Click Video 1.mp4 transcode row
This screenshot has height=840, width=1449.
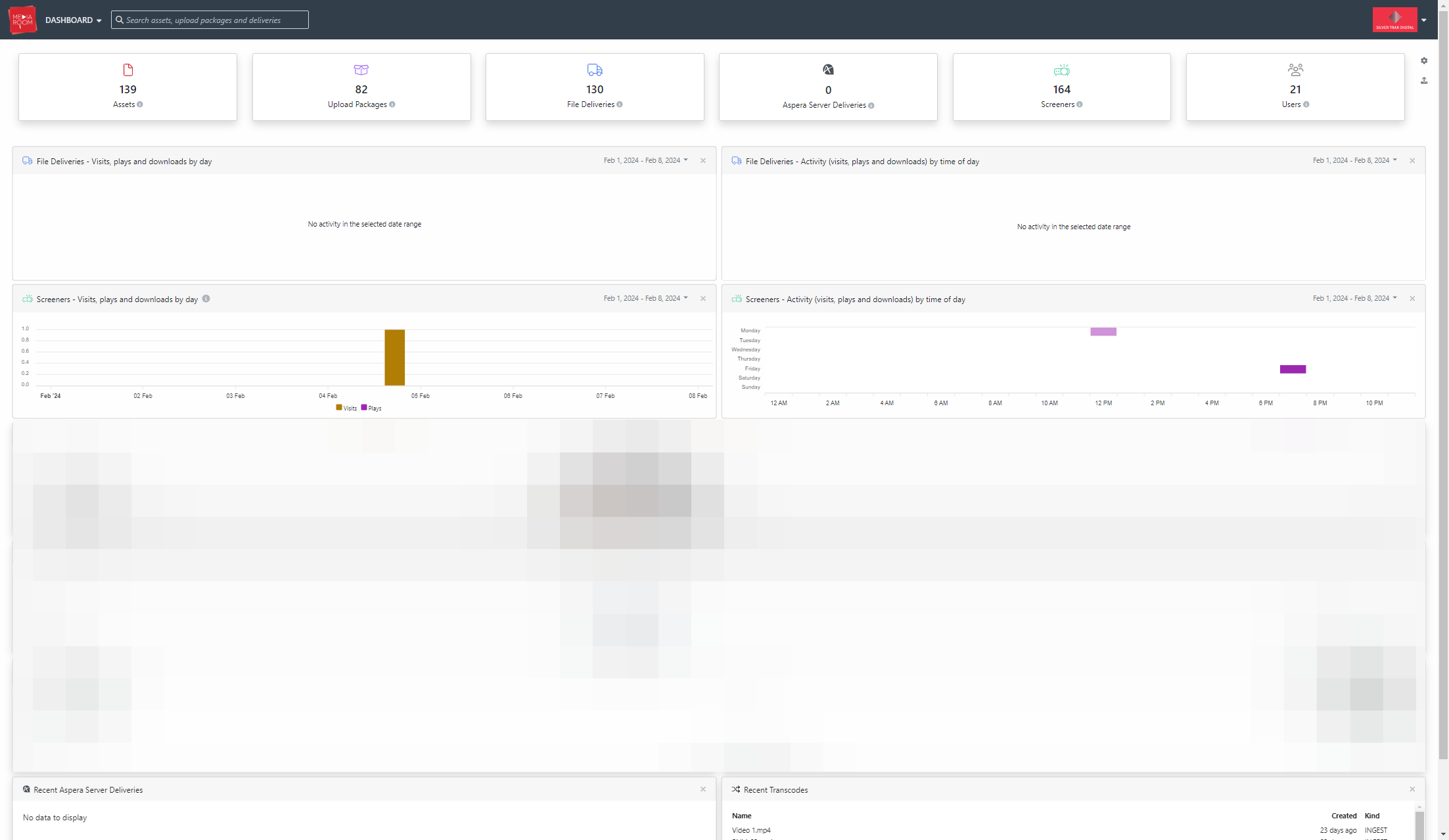click(x=1069, y=830)
